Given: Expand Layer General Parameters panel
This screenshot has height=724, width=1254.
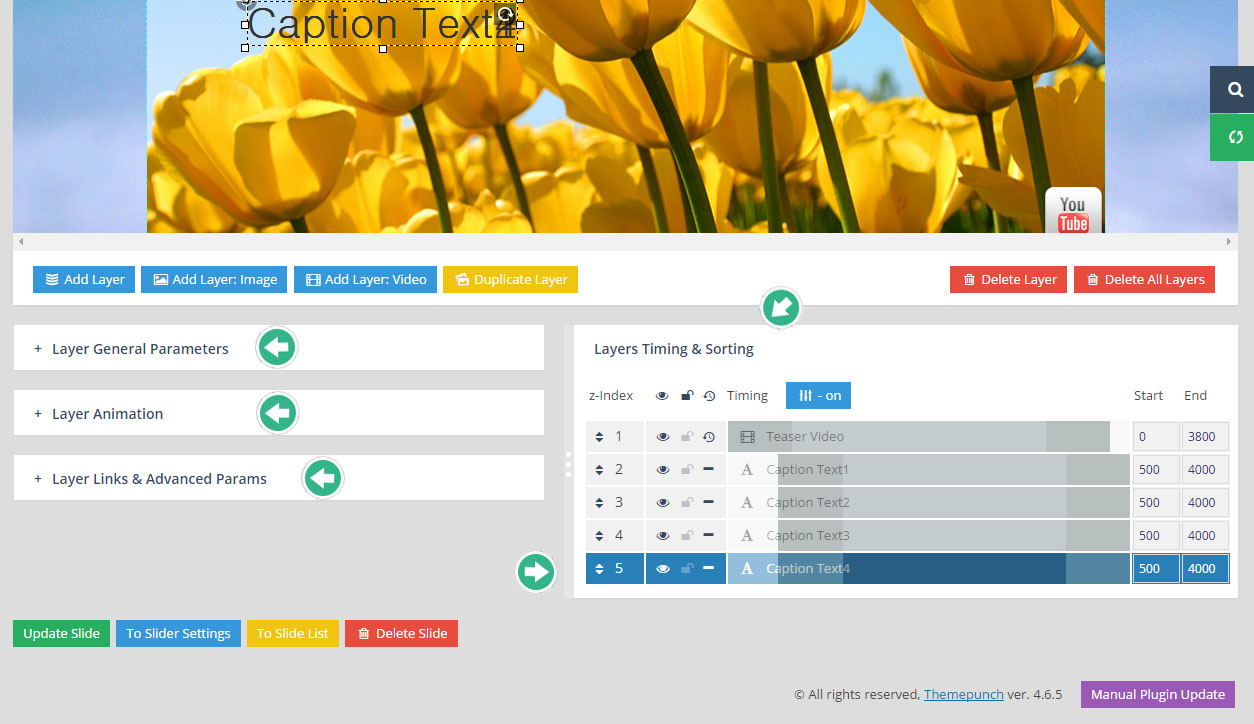Looking at the screenshot, I should click(140, 349).
